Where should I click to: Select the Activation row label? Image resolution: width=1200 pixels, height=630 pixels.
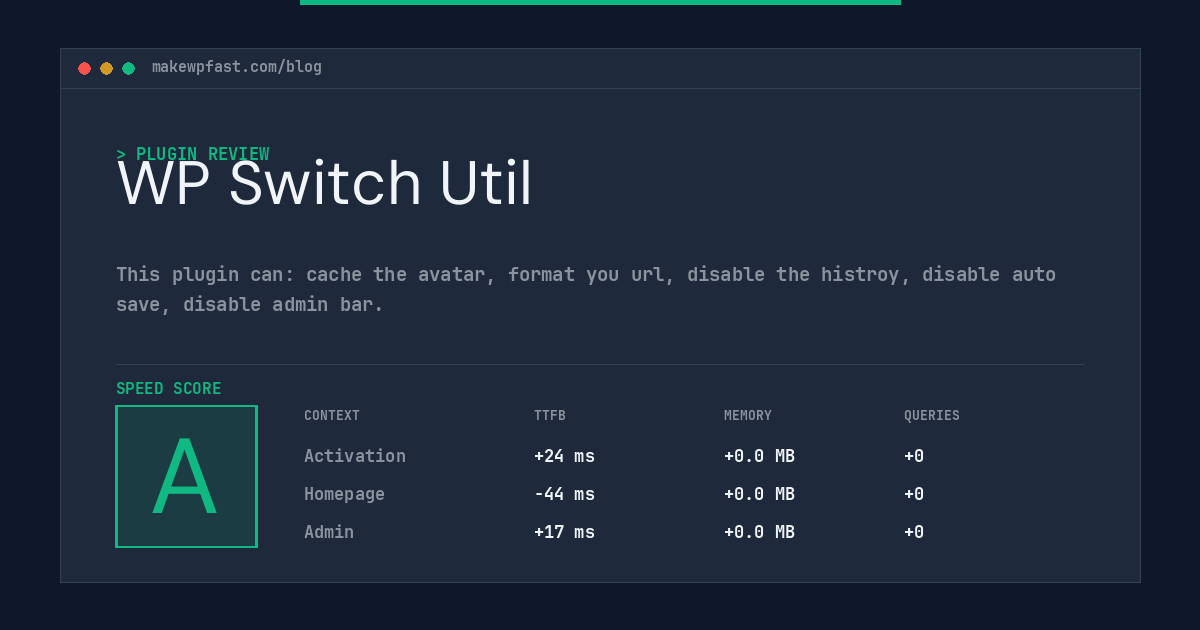pyautogui.click(x=355, y=456)
